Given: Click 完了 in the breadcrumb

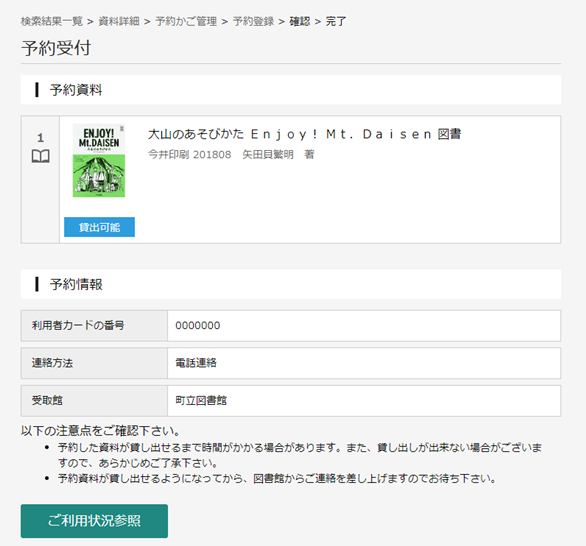Looking at the screenshot, I should (x=336, y=21).
